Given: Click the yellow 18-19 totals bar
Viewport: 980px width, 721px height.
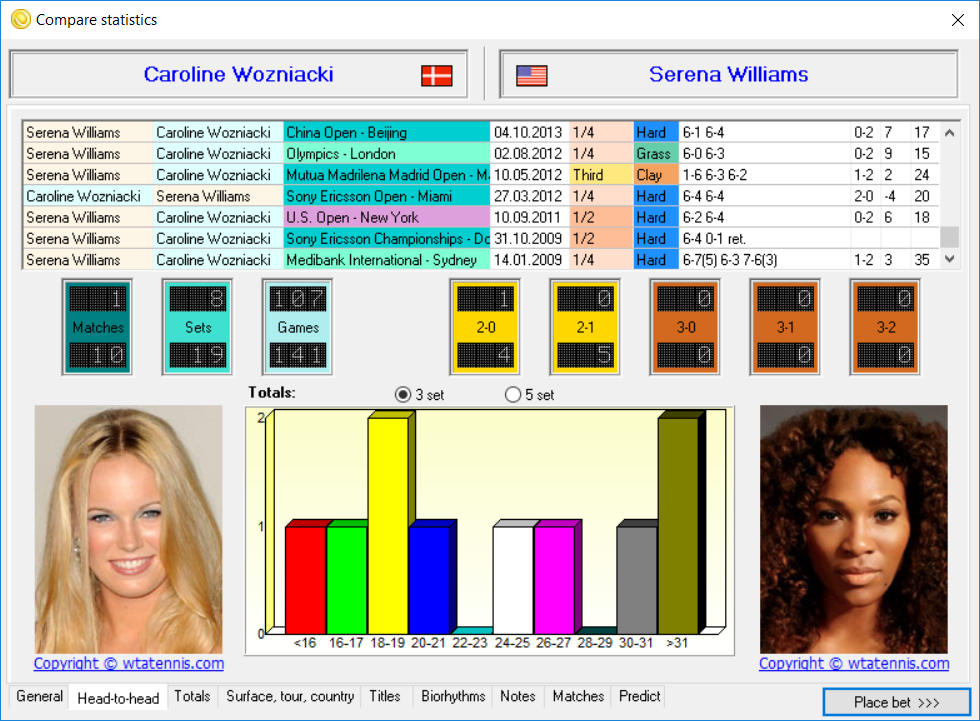Looking at the screenshot, I should pos(387,525).
